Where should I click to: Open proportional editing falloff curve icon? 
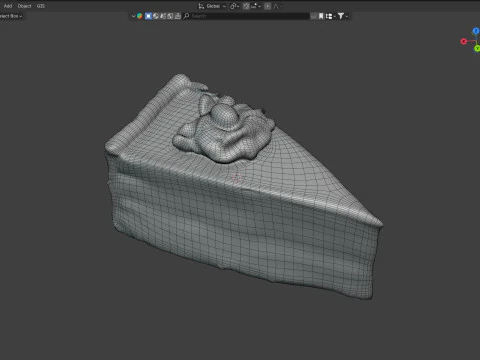[276, 6]
